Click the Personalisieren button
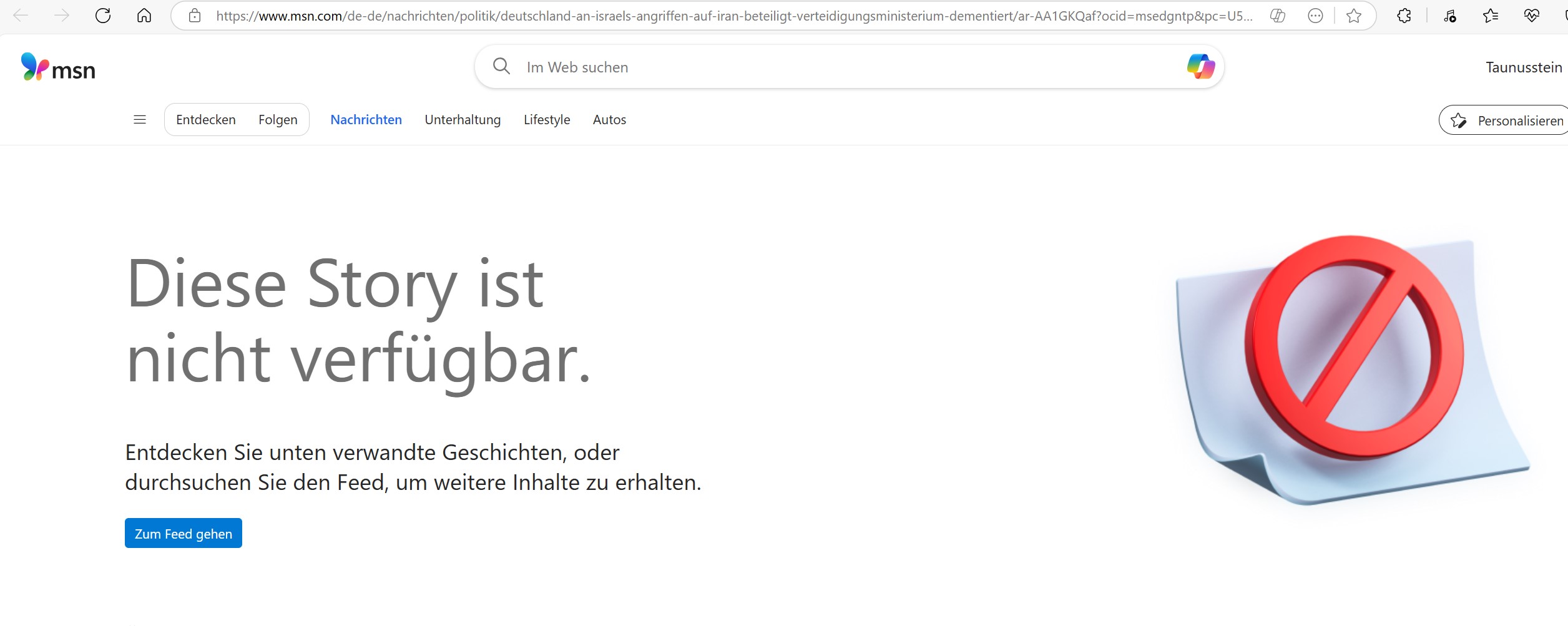1568x626 pixels. (1504, 120)
